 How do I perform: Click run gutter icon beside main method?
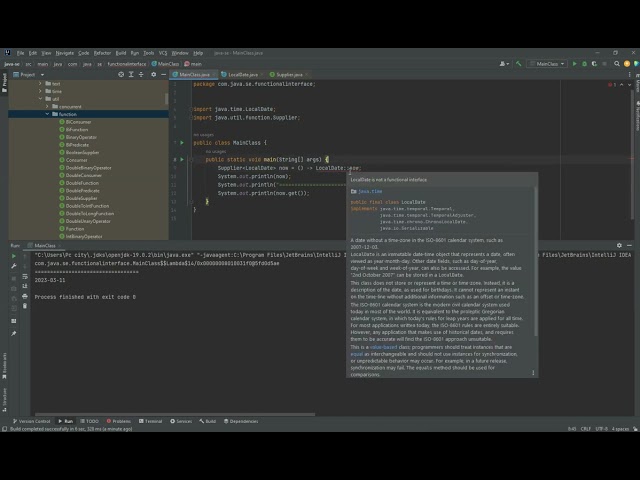point(182,160)
